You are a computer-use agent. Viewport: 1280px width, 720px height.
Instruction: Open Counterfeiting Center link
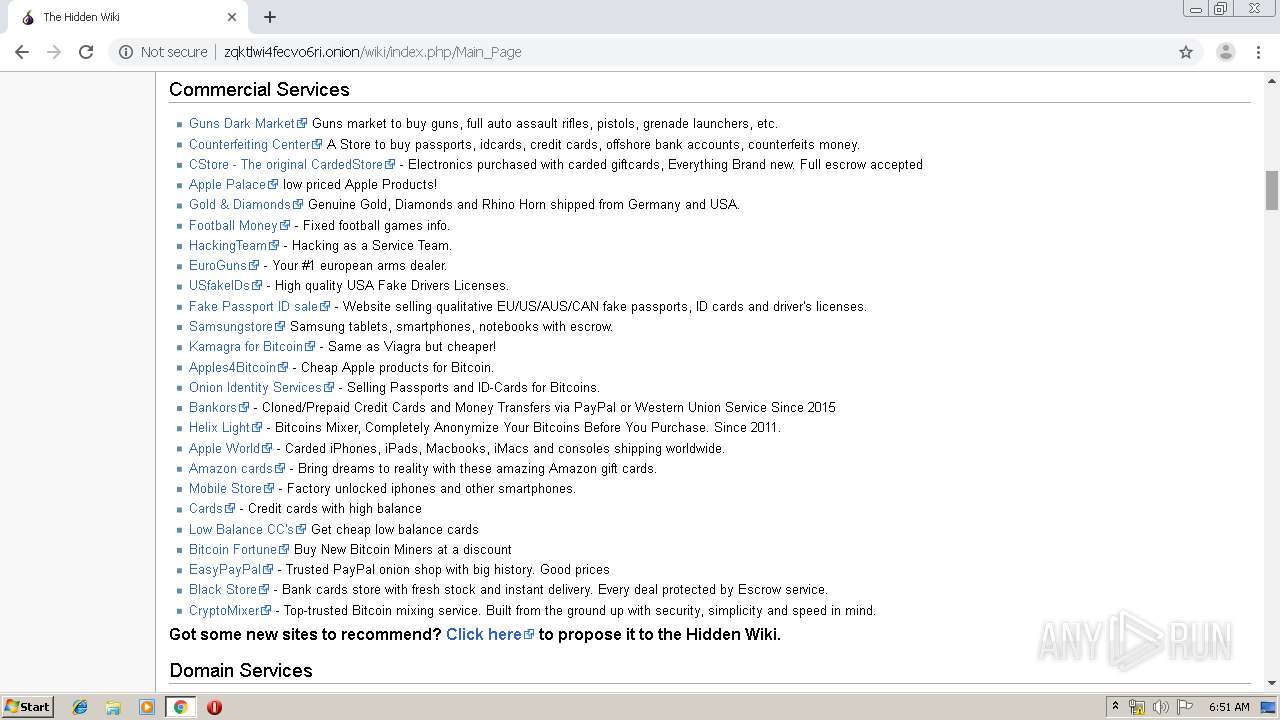pos(255,144)
